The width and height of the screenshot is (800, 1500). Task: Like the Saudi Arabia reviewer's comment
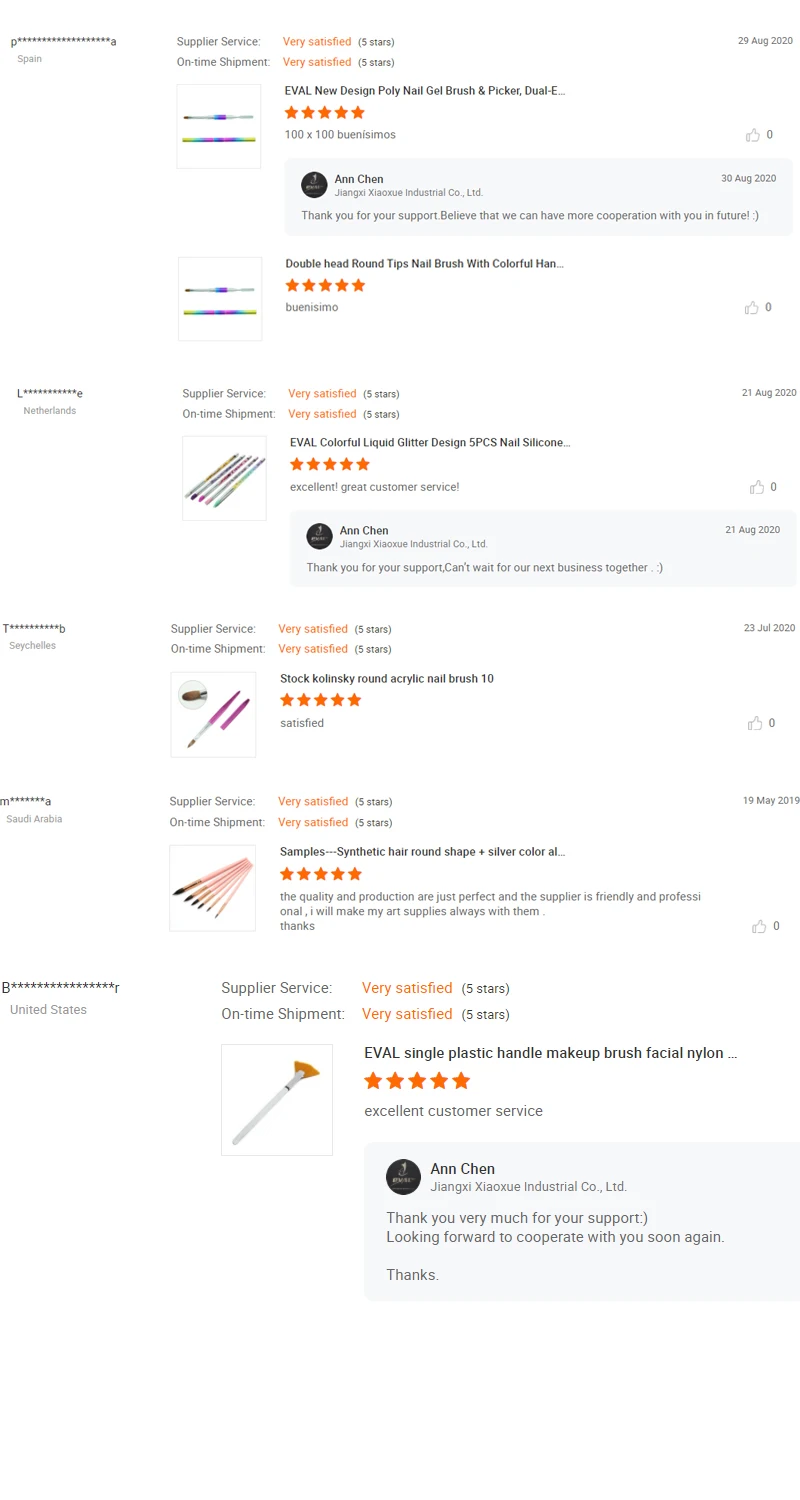759,927
